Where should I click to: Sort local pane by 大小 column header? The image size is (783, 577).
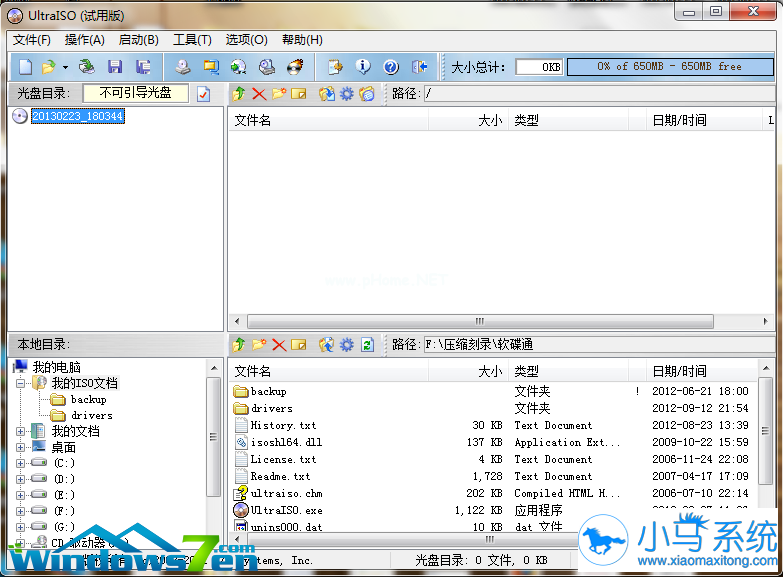point(468,372)
